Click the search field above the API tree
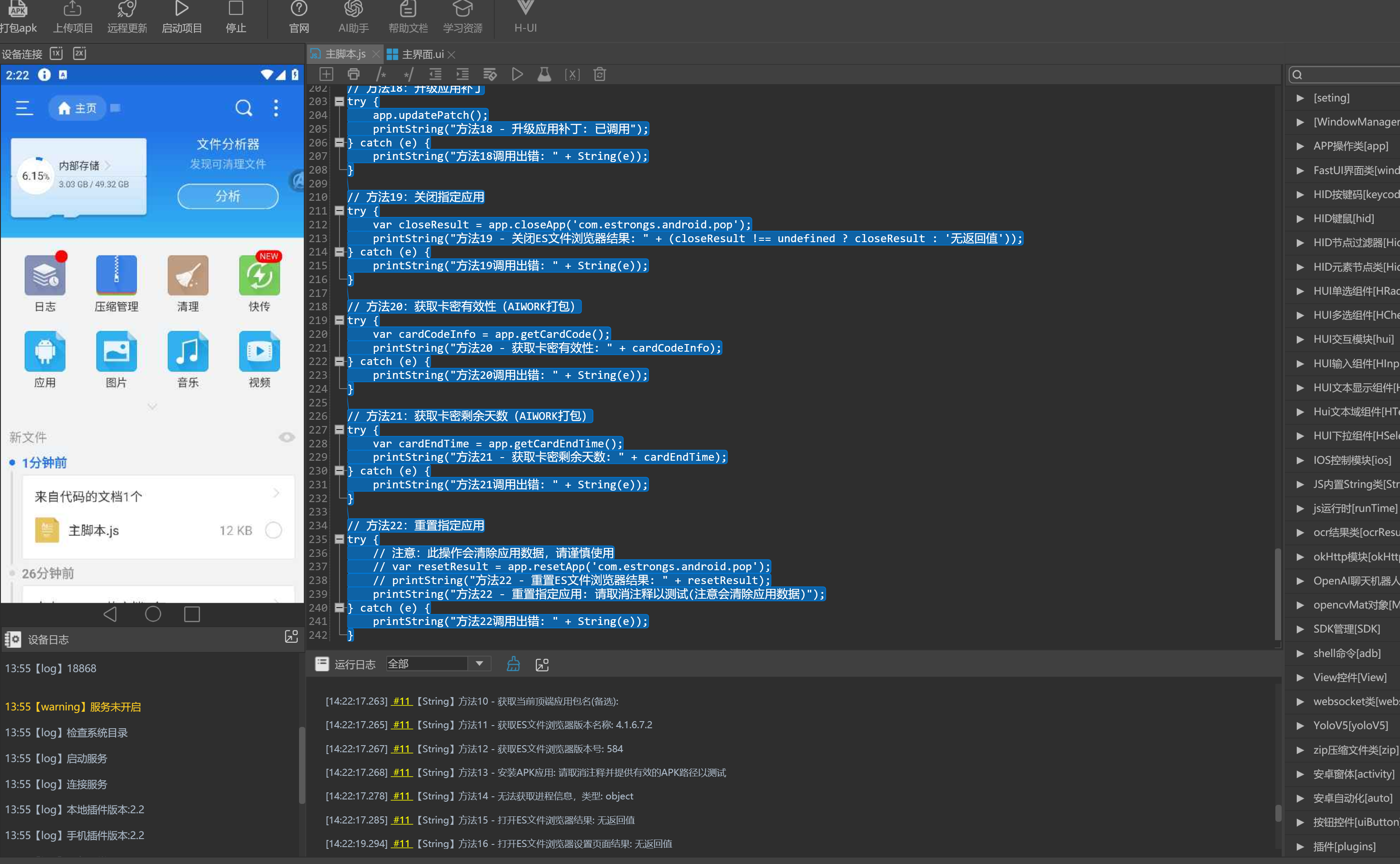The width and height of the screenshot is (1400, 864). pyautogui.click(x=1348, y=74)
